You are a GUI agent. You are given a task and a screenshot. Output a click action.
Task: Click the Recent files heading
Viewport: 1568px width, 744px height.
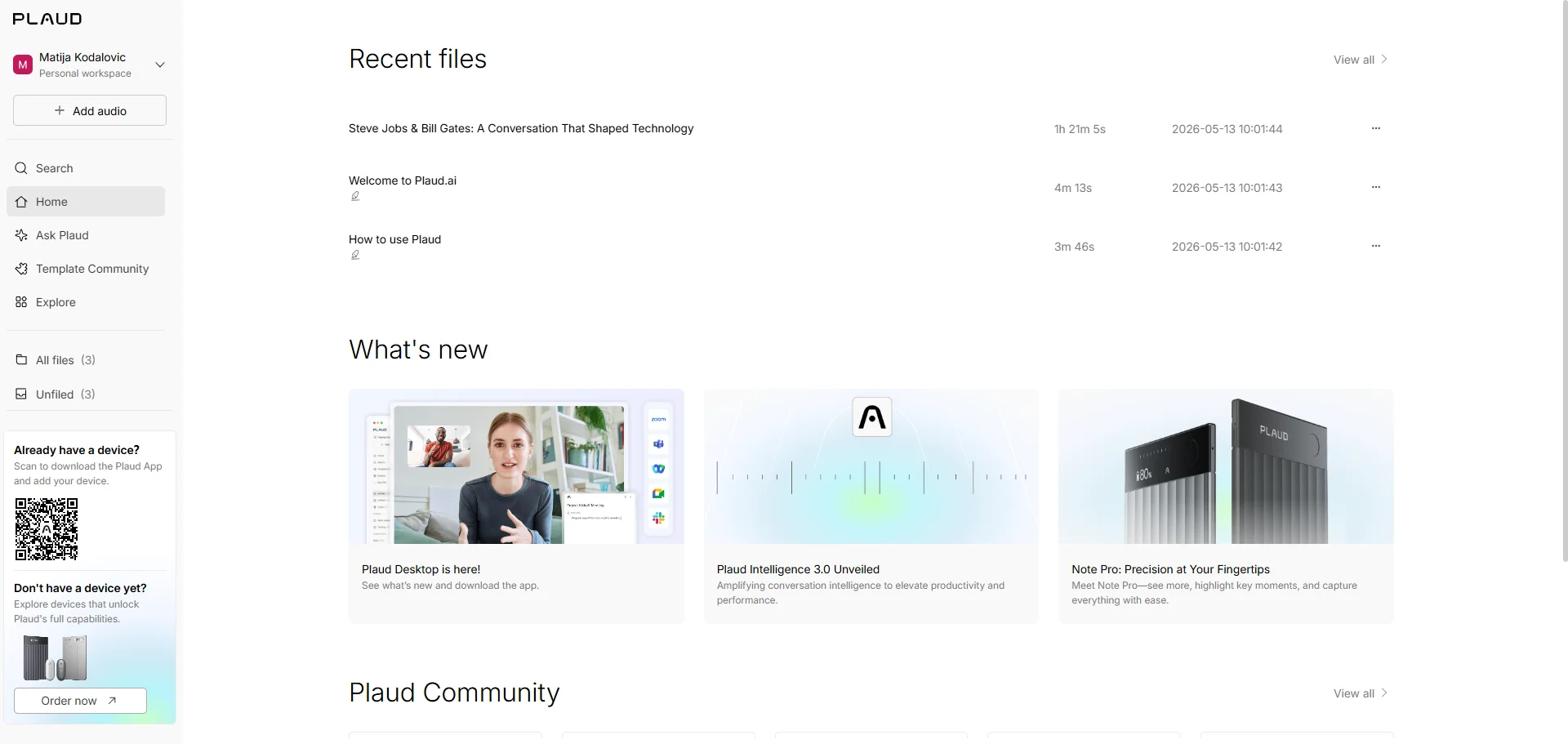click(417, 59)
